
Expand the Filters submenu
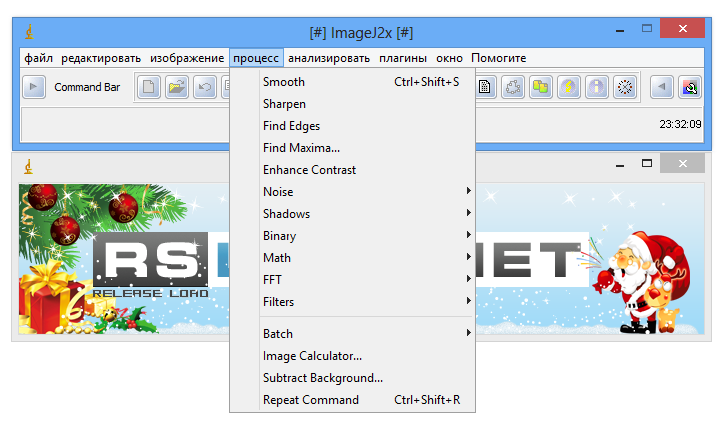pyautogui.click(x=352, y=302)
